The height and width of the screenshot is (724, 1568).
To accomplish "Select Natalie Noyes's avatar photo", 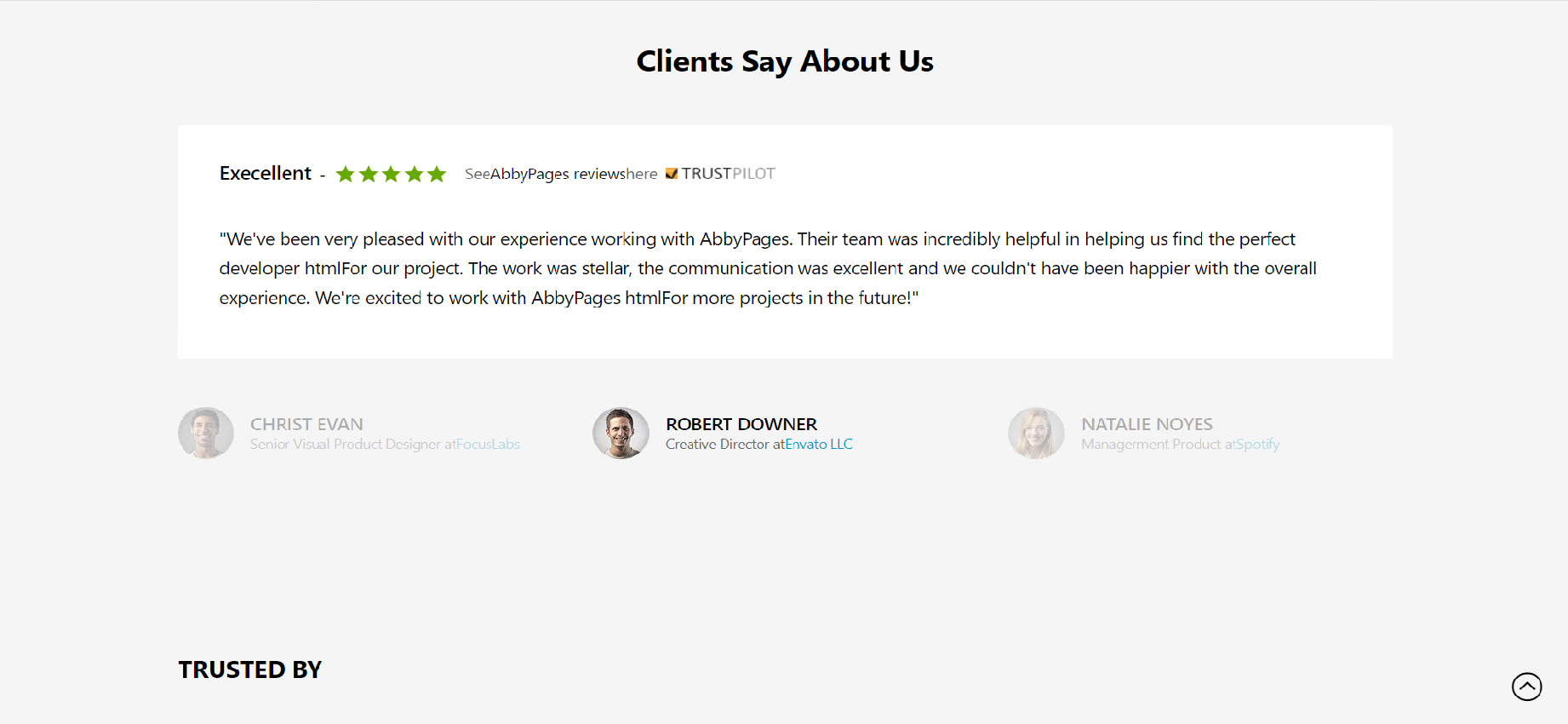I will tap(1036, 433).
